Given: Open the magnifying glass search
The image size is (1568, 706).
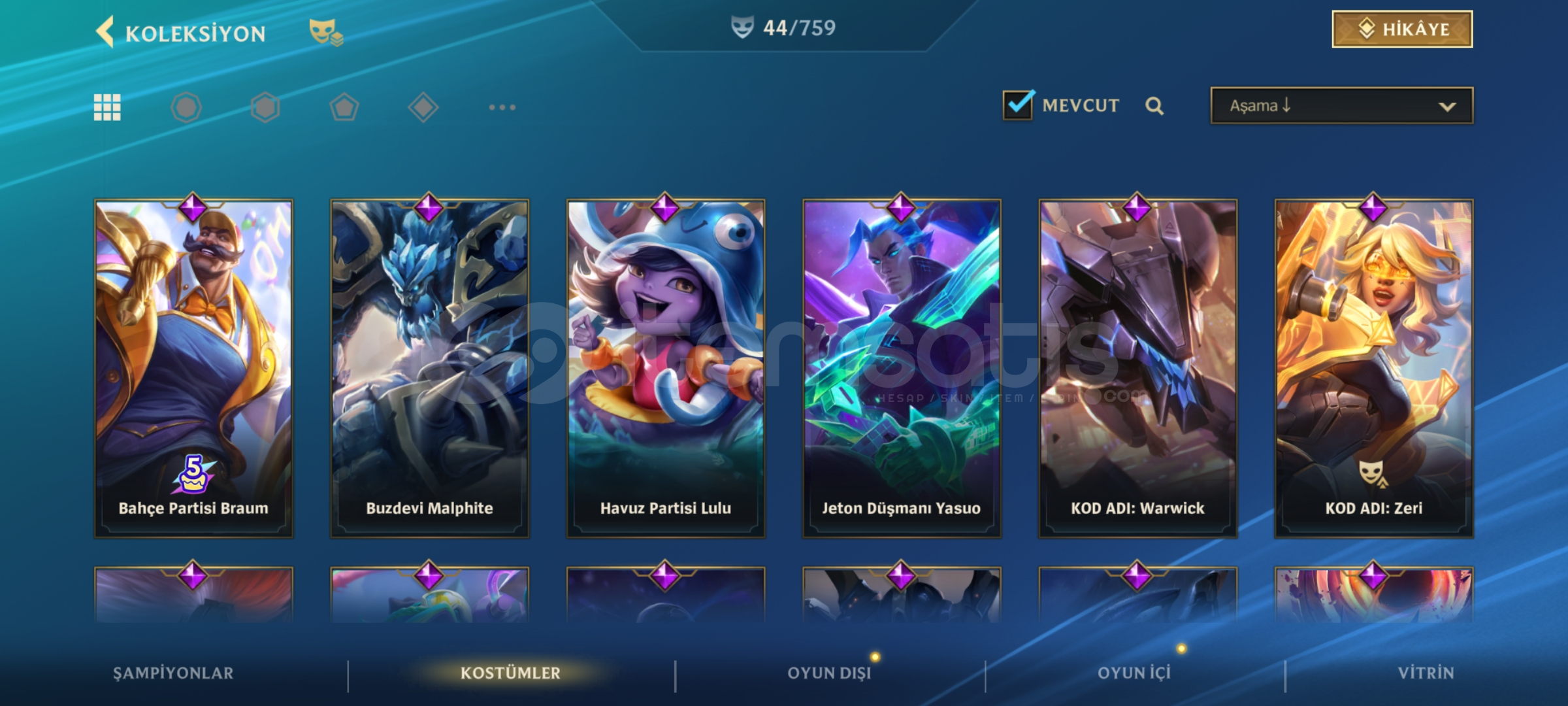Looking at the screenshot, I should tap(1154, 106).
